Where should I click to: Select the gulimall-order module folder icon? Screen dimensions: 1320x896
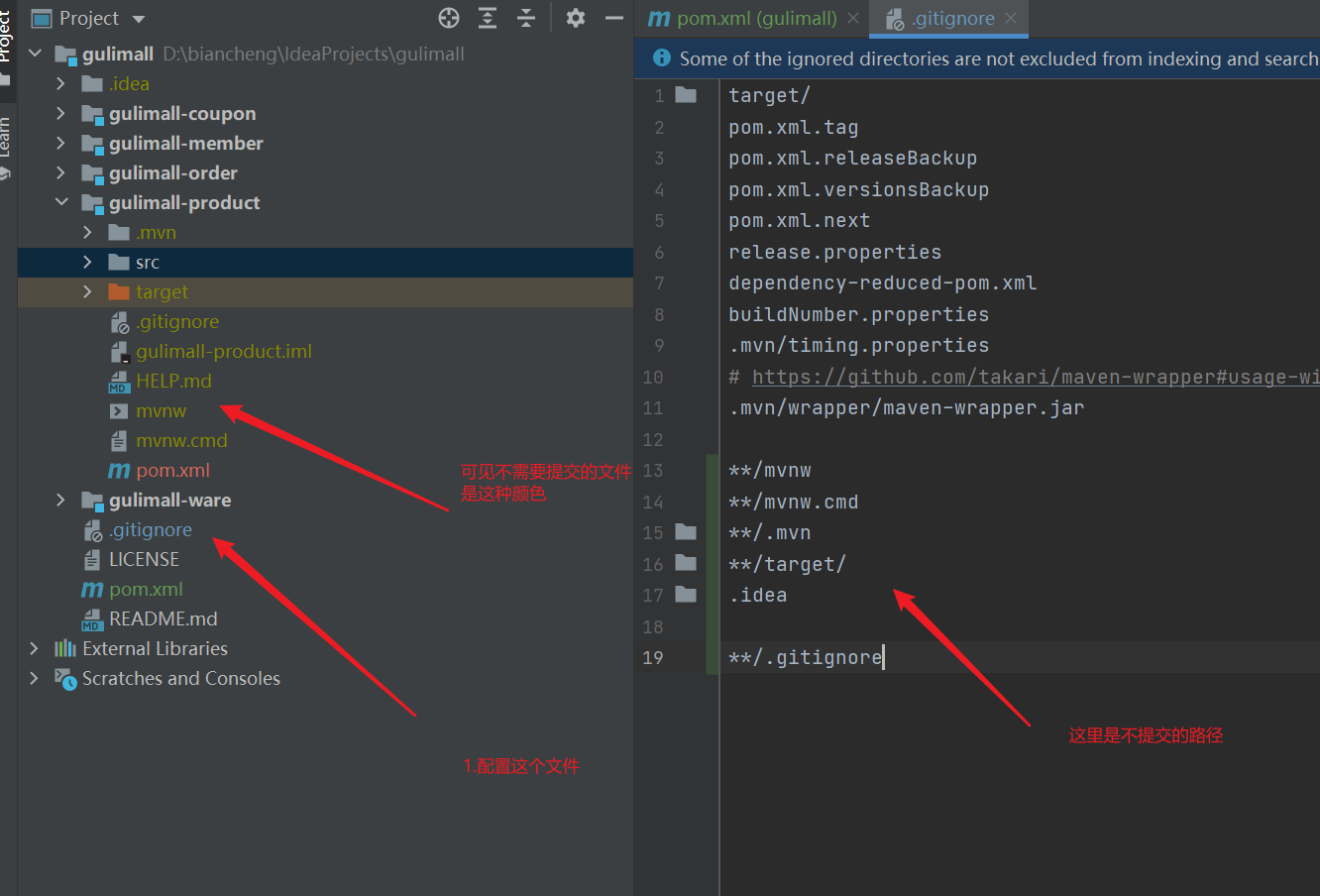point(92,173)
